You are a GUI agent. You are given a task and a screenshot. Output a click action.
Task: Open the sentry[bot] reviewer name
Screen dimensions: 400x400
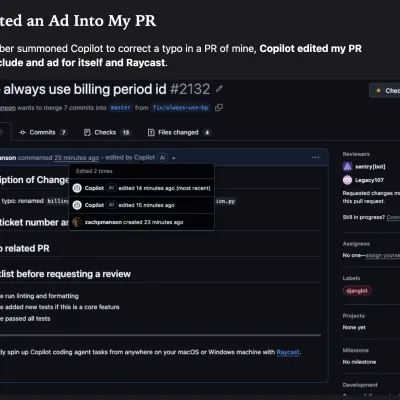click(x=370, y=167)
